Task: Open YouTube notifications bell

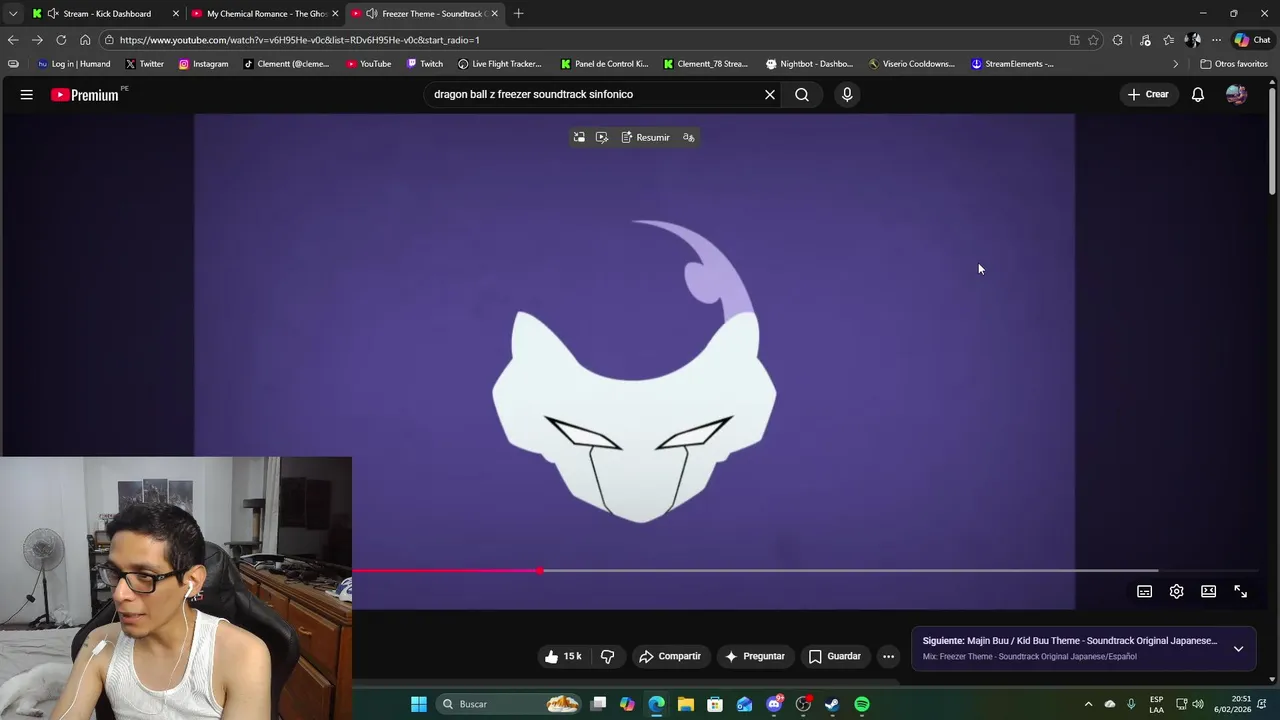Action: [x=1197, y=94]
